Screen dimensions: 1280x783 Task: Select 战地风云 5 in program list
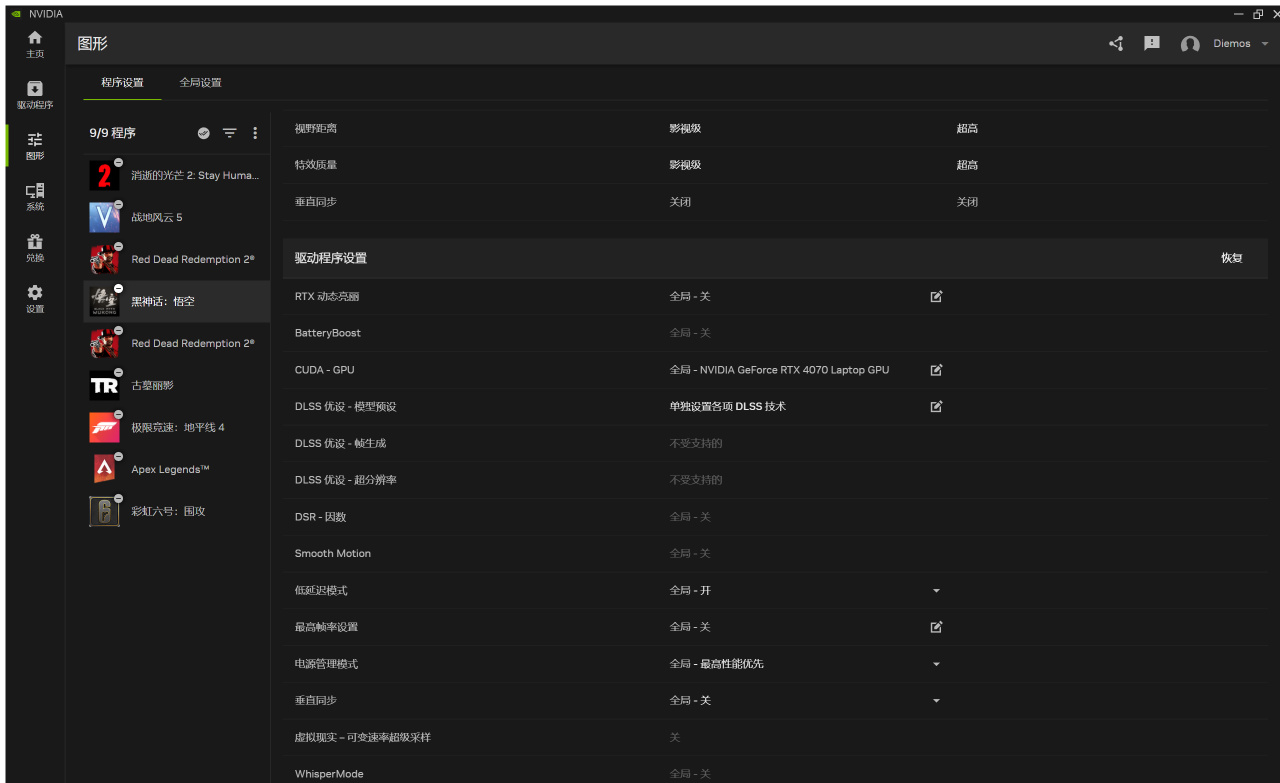[x=177, y=217]
